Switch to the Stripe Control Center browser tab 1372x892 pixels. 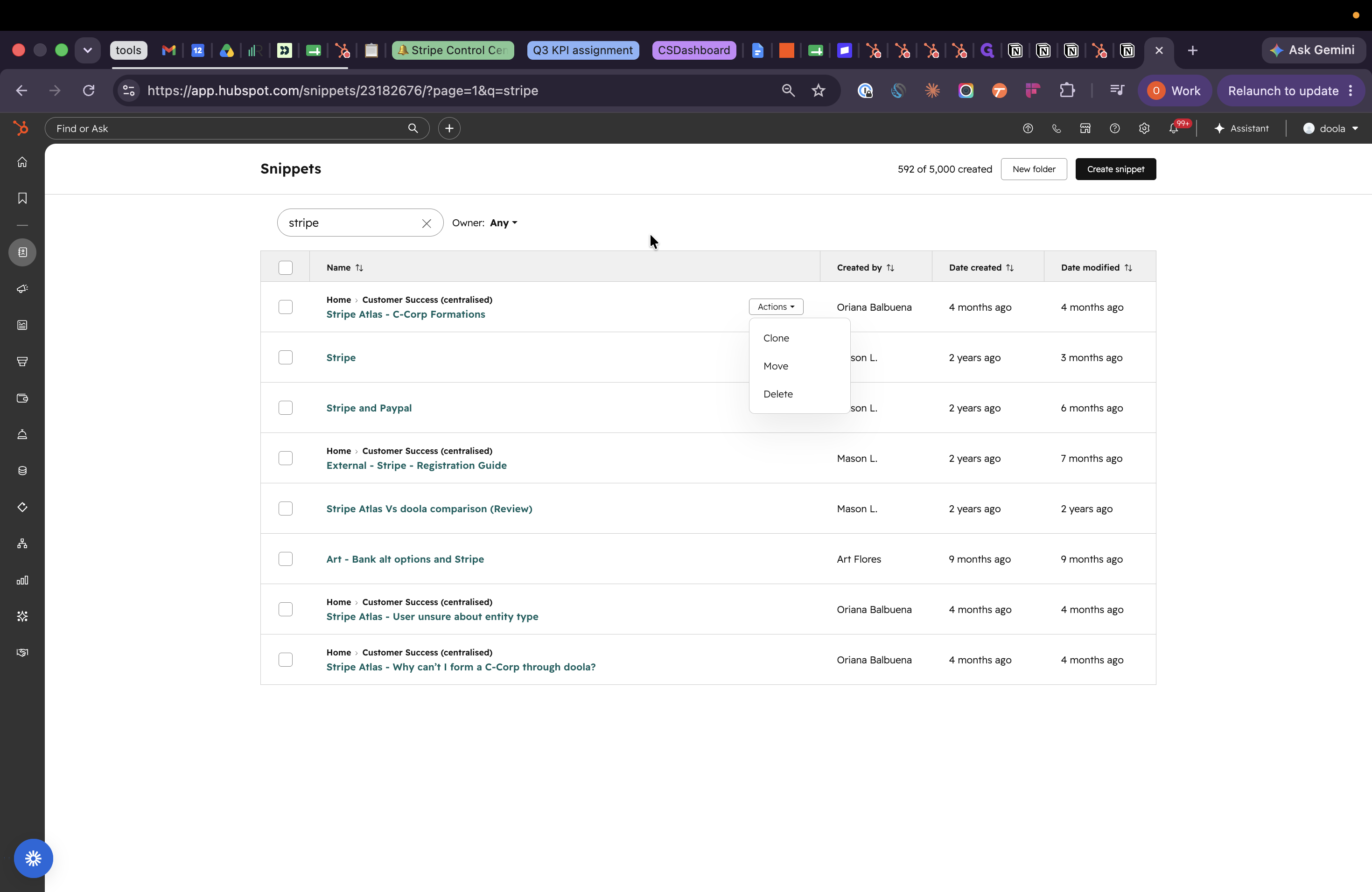[x=453, y=50]
